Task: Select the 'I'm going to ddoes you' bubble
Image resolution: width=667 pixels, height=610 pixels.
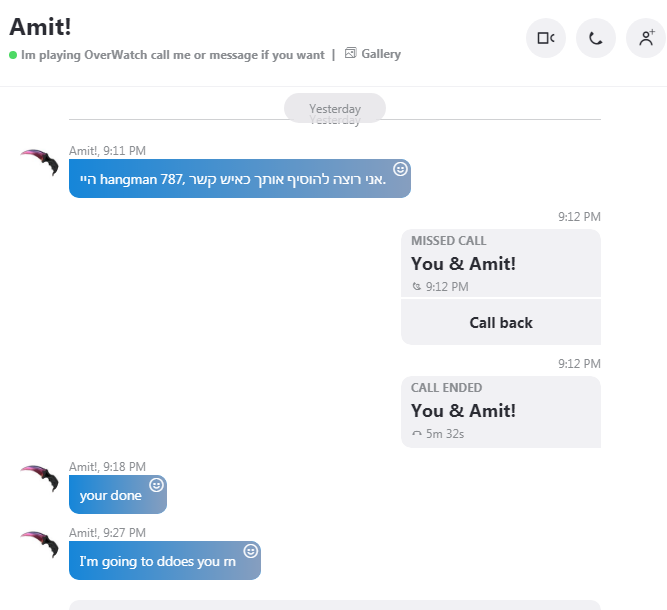Action: click(x=165, y=560)
